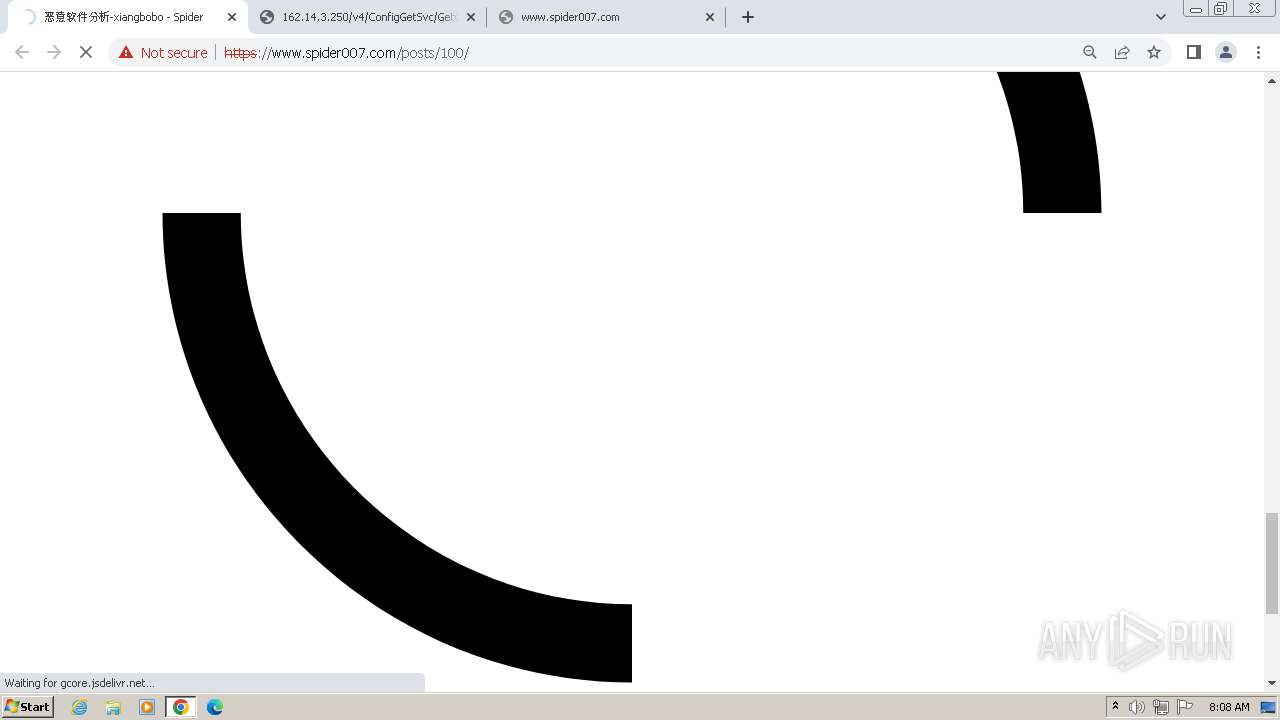The height and width of the screenshot is (720, 1280).
Task: Click the 8:08 AM clock
Action: [1229, 707]
